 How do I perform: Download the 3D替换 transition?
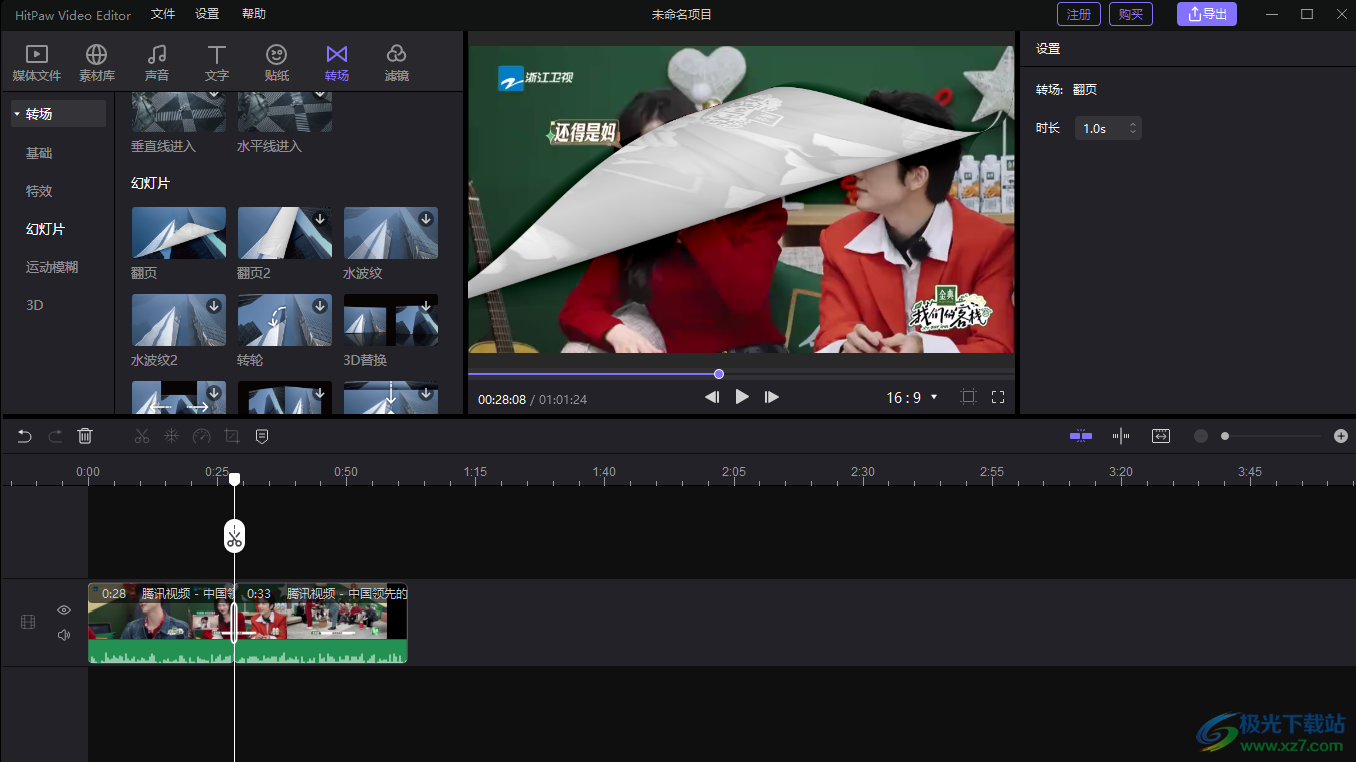426,306
